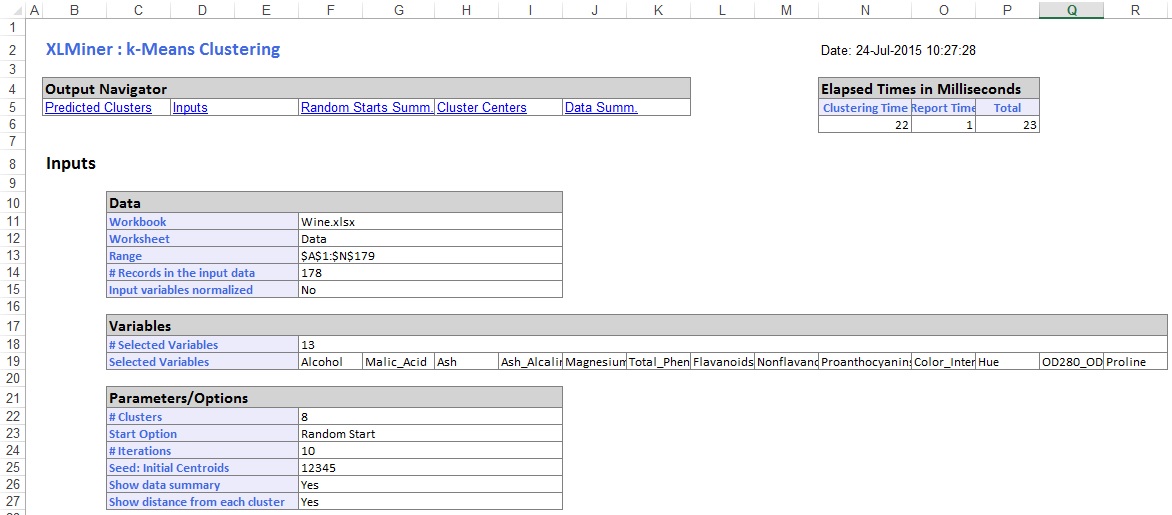Select the column Q header
This screenshot has width=1172, height=515.
pyautogui.click(x=1071, y=10)
